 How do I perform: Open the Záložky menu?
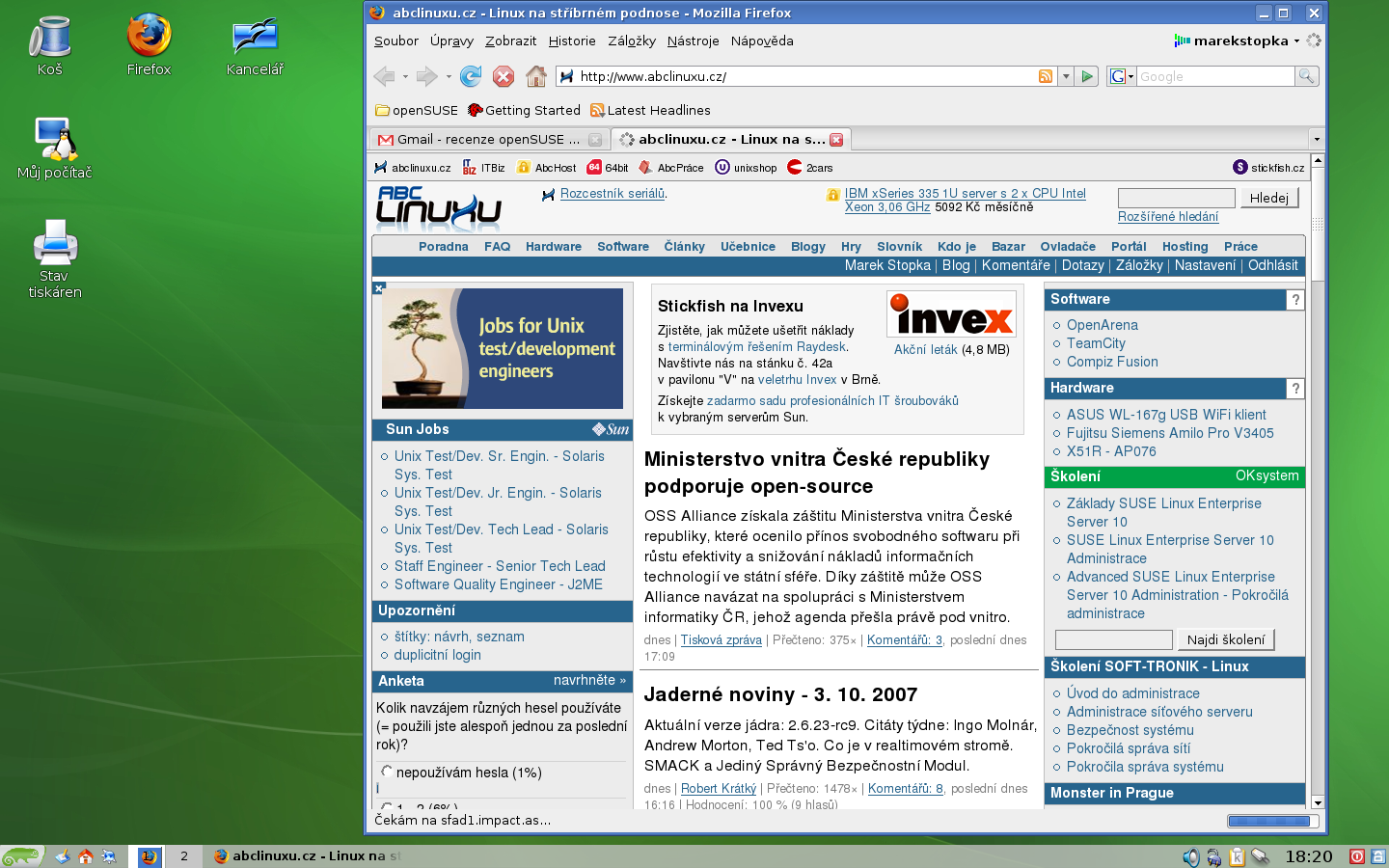632,41
